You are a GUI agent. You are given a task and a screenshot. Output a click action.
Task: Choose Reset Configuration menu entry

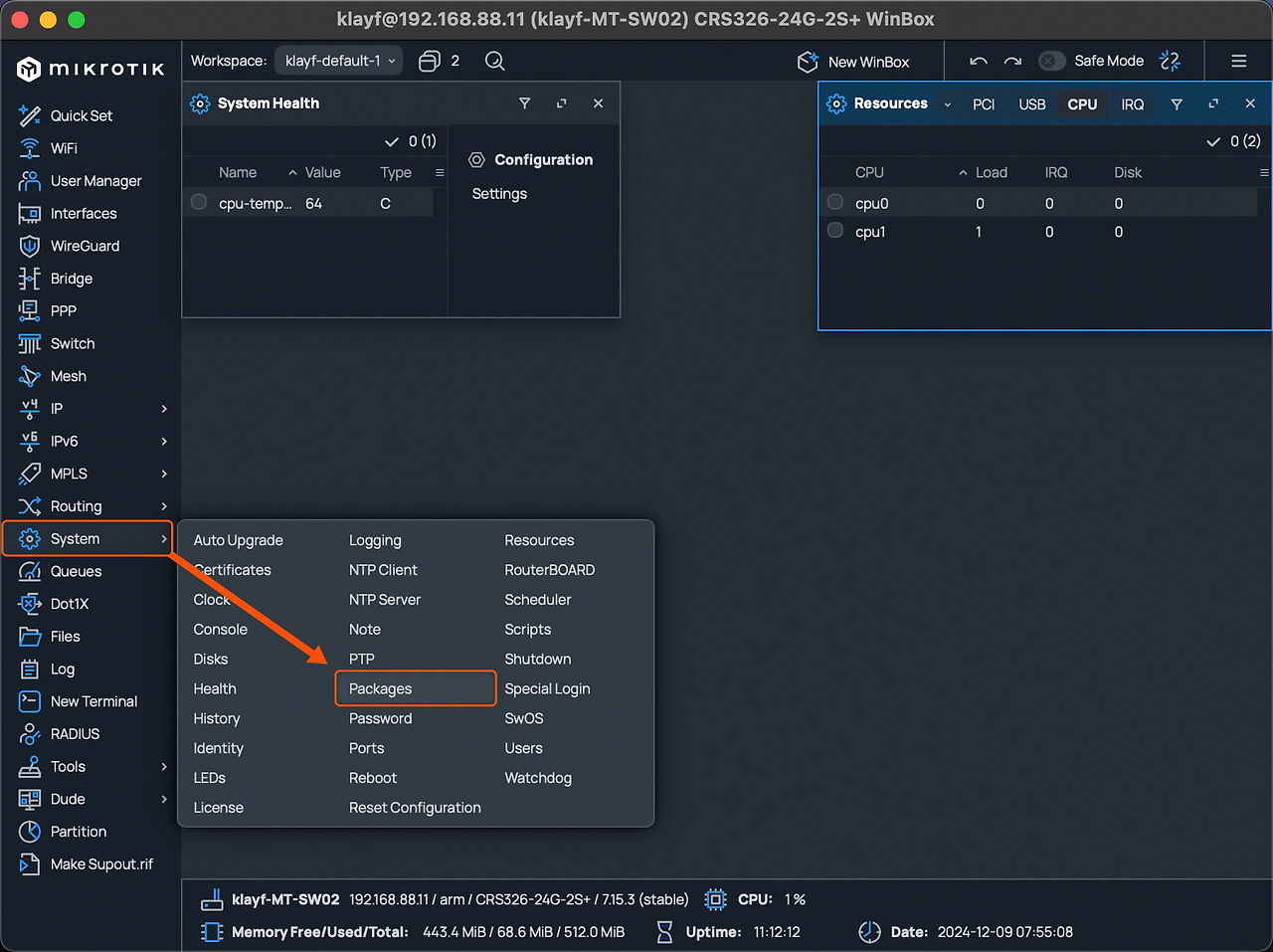point(415,808)
